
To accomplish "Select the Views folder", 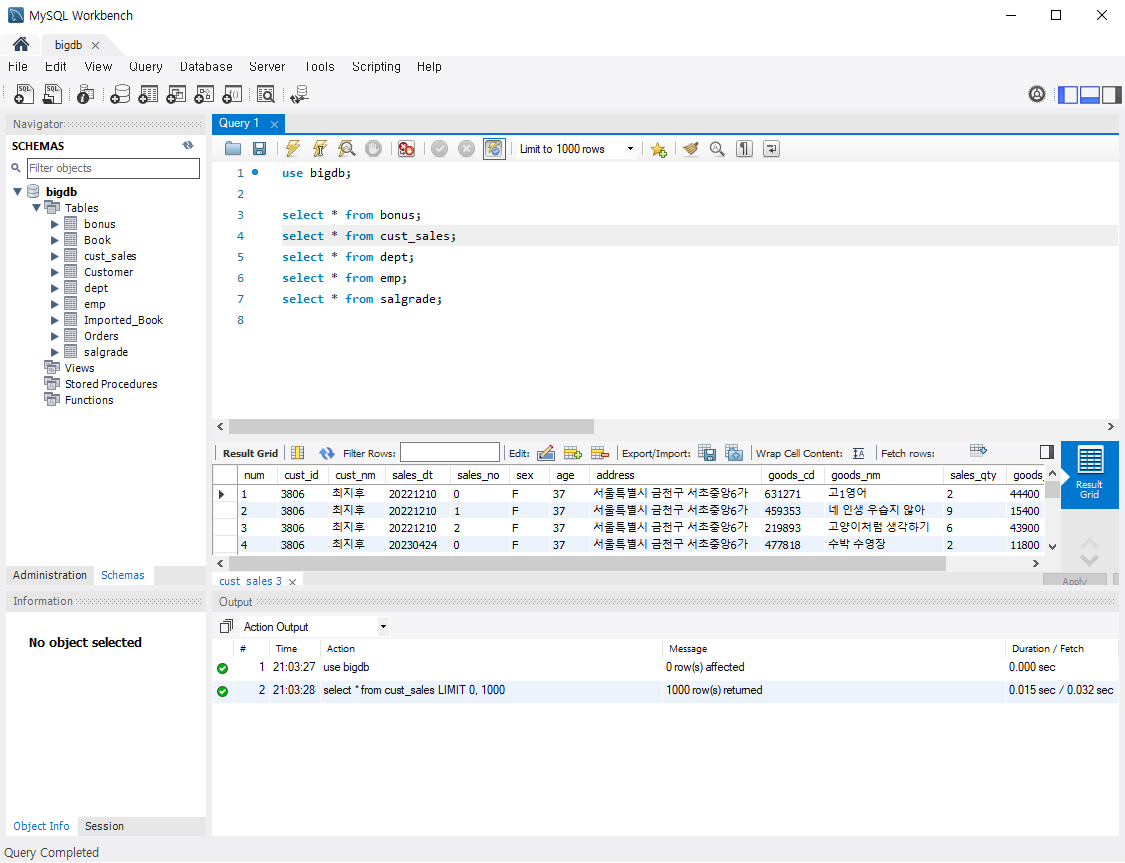I will [x=79, y=368].
